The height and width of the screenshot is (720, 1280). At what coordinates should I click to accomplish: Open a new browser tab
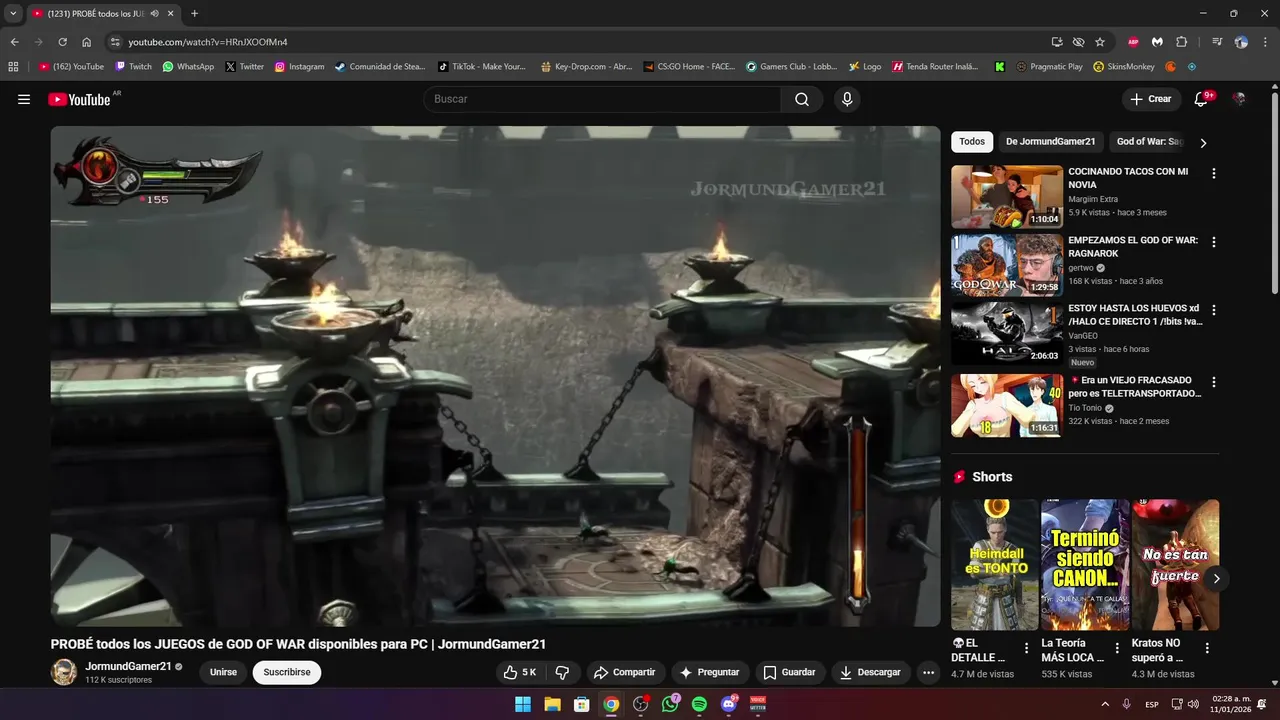(x=194, y=13)
